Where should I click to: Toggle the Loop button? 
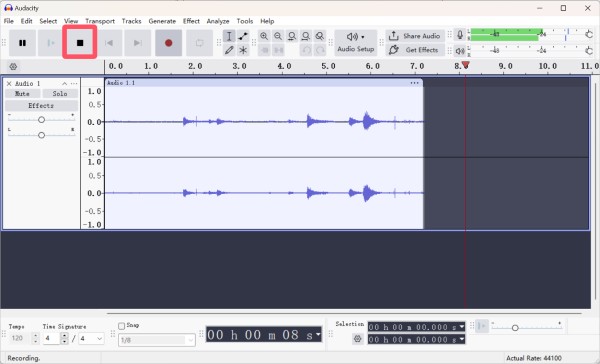pyautogui.click(x=199, y=43)
